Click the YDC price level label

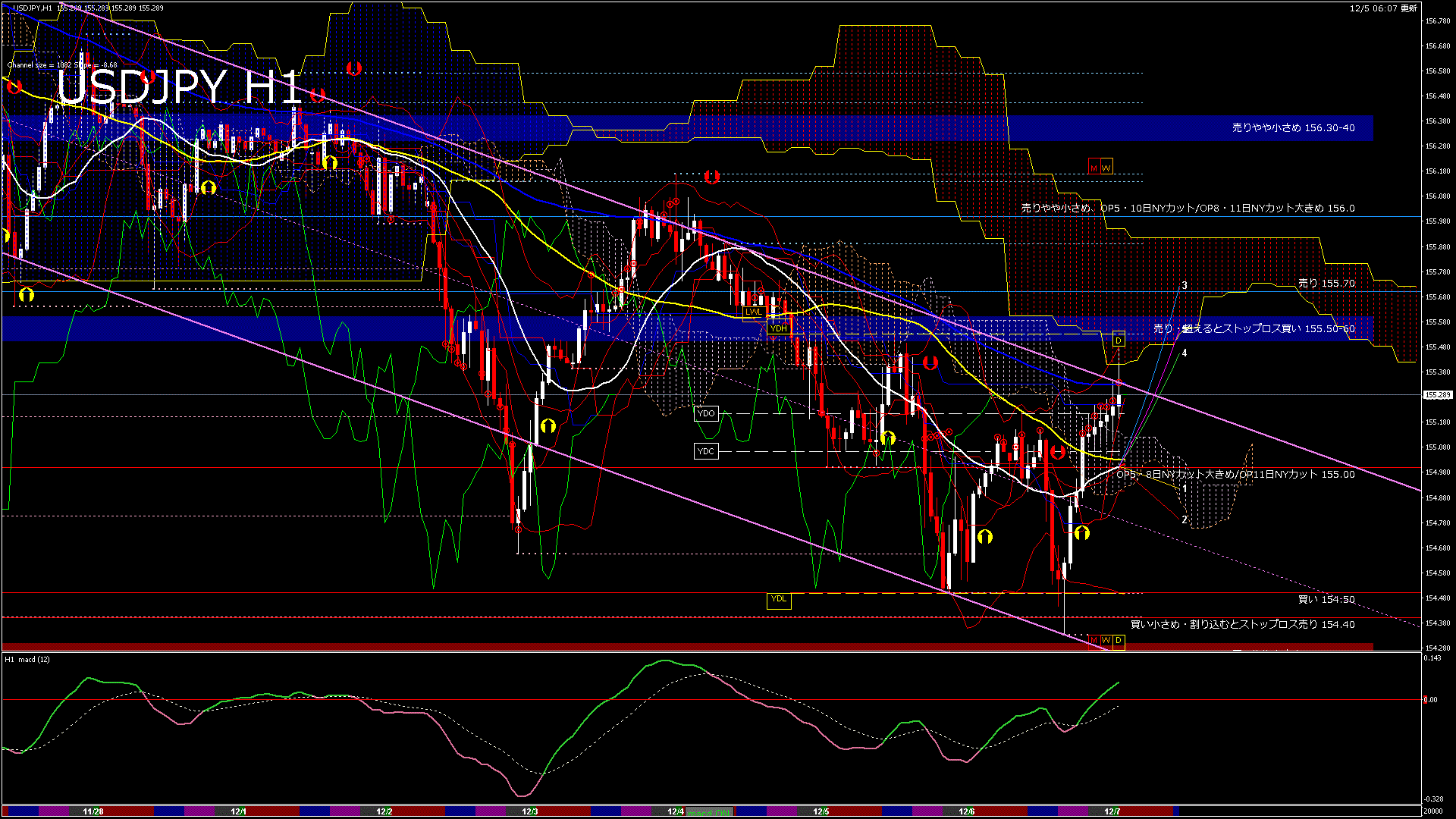706,451
